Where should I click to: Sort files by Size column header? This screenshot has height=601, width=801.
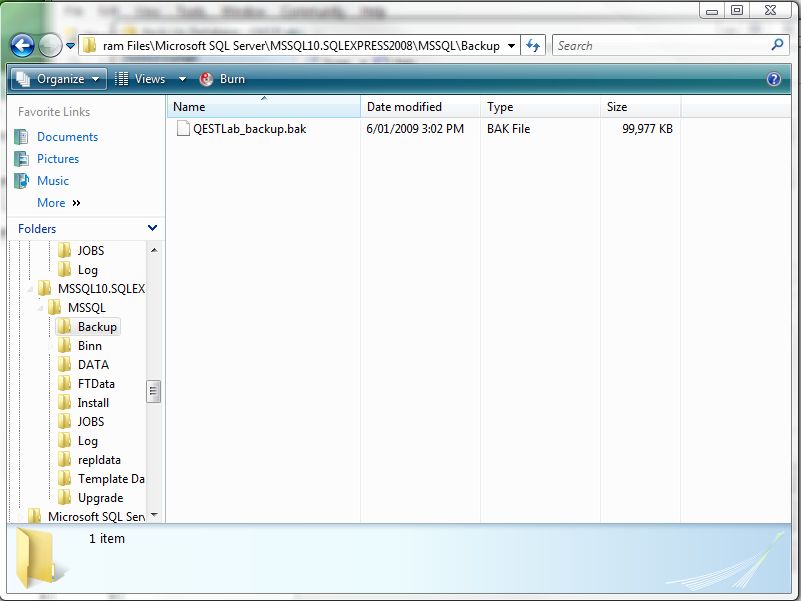[617, 107]
